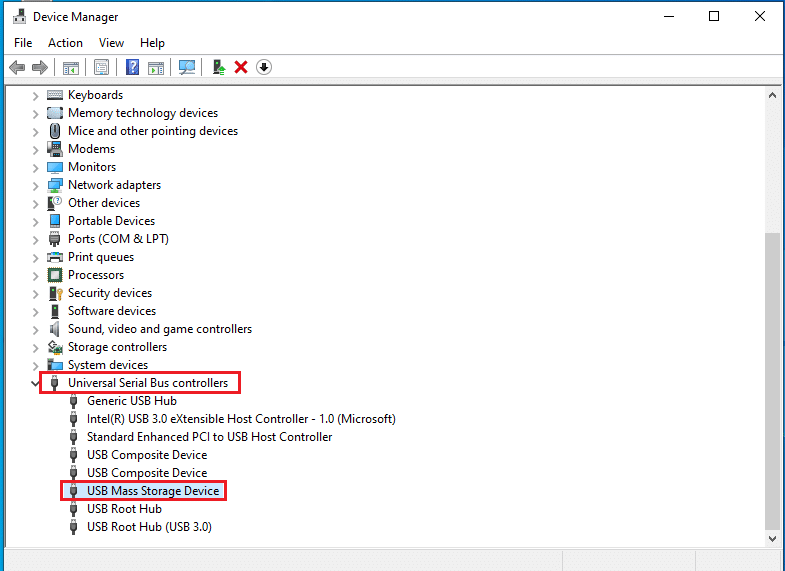Select the Print queues label
This screenshot has width=785, height=571.
101,257
